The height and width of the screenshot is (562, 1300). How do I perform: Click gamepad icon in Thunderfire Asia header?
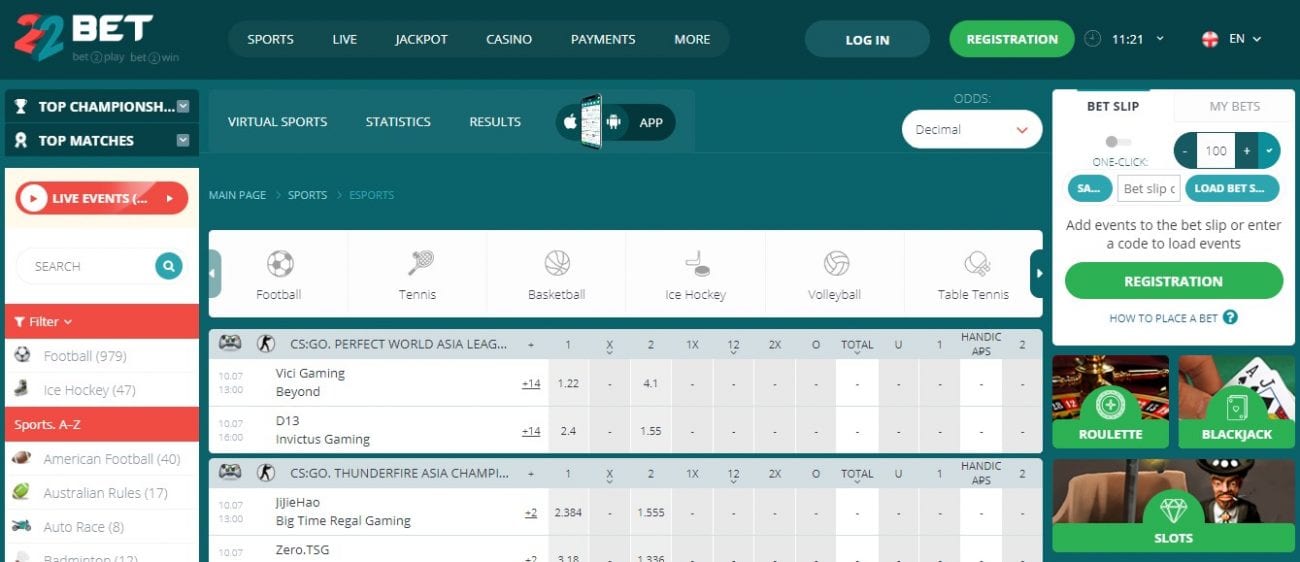click(x=231, y=472)
